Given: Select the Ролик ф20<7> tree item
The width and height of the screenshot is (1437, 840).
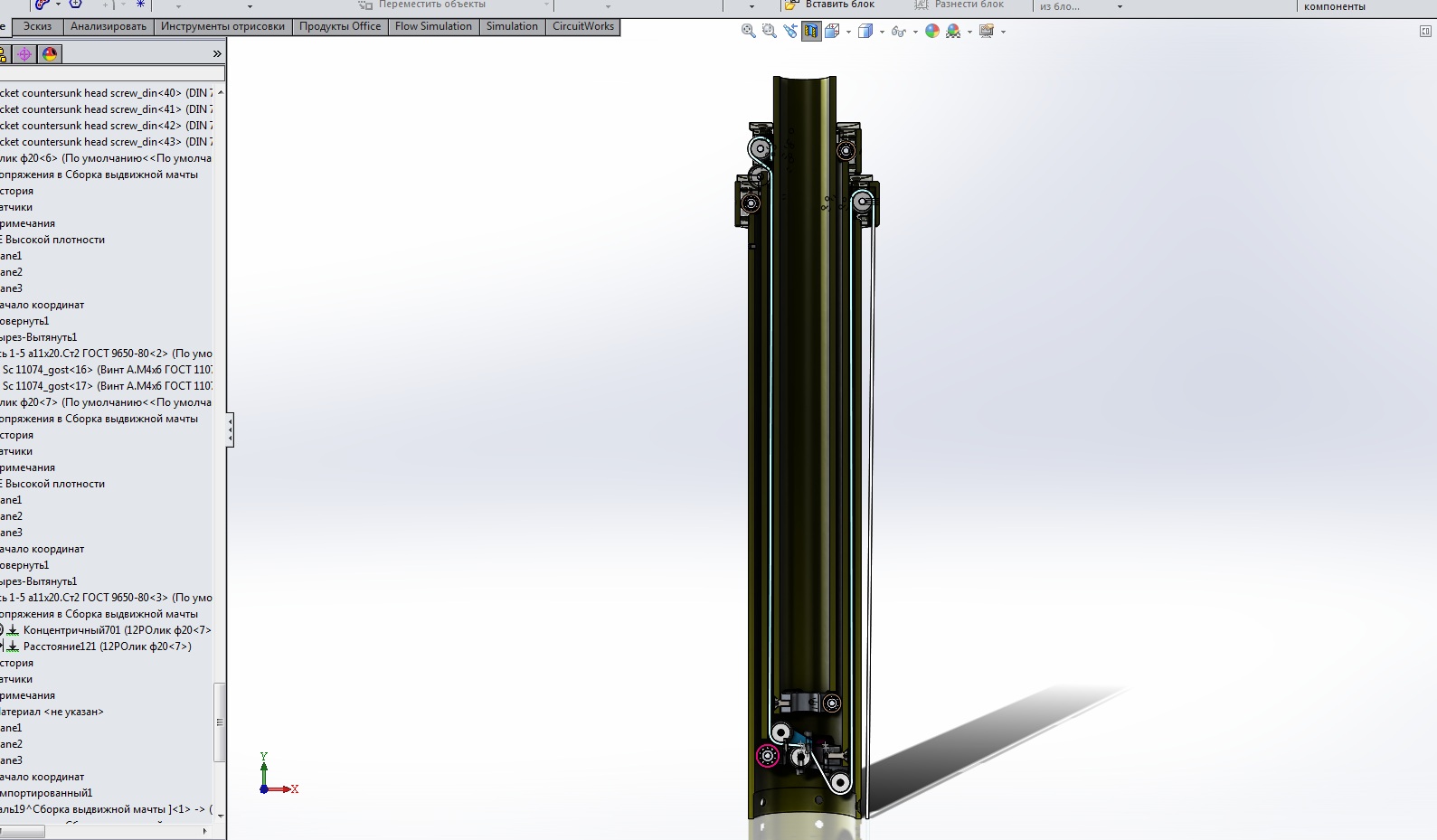Looking at the screenshot, I should [x=106, y=402].
